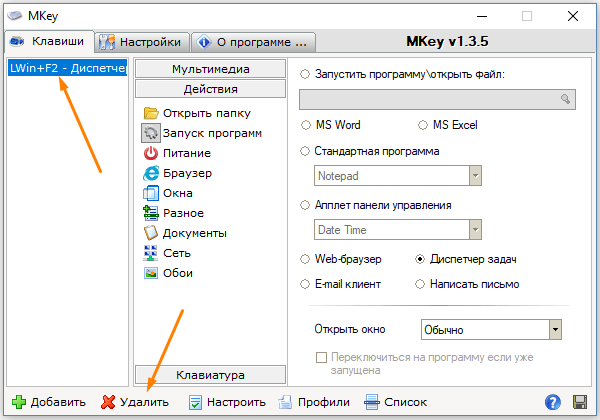Click the MKey app icon in title bar
Viewport: 600px width, 420px height.
point(15,16)
